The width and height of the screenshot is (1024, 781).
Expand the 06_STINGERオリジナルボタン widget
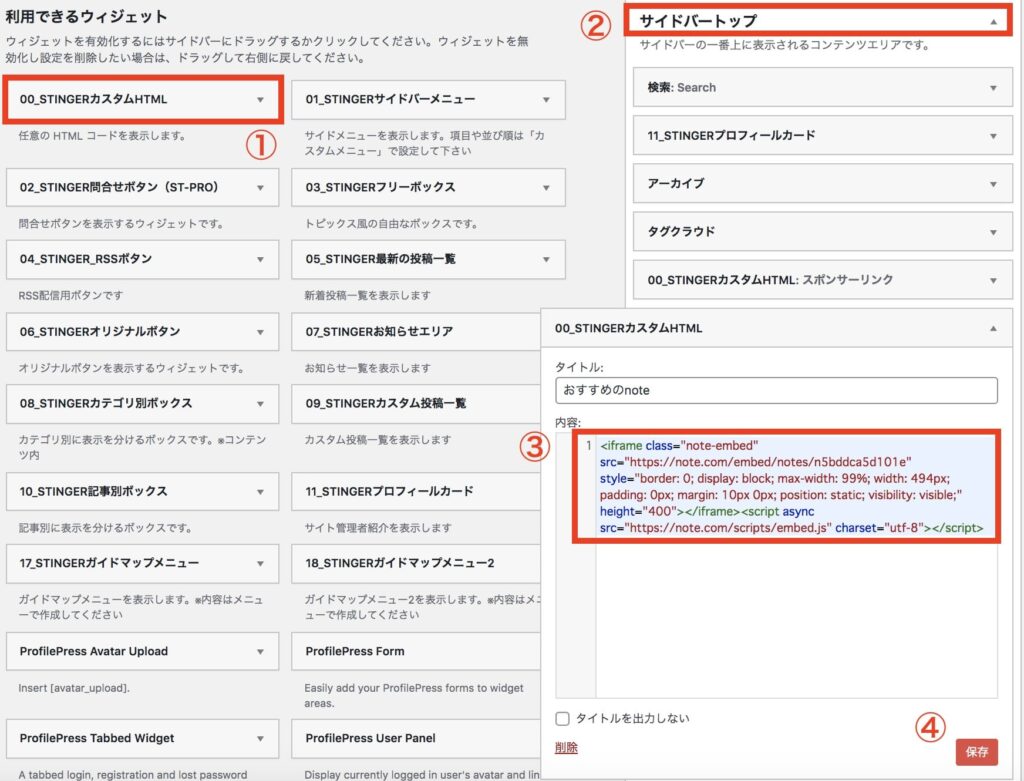click(x=260, y=332)
